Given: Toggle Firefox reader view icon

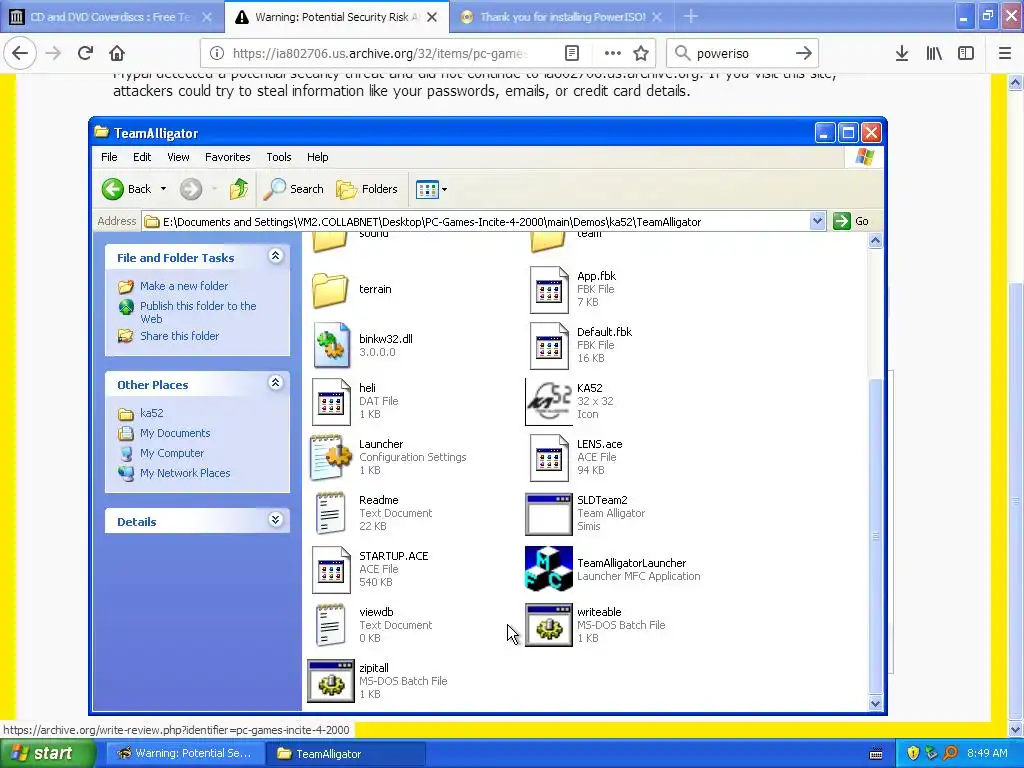Looking at the screenshot, I should (571, 53).
